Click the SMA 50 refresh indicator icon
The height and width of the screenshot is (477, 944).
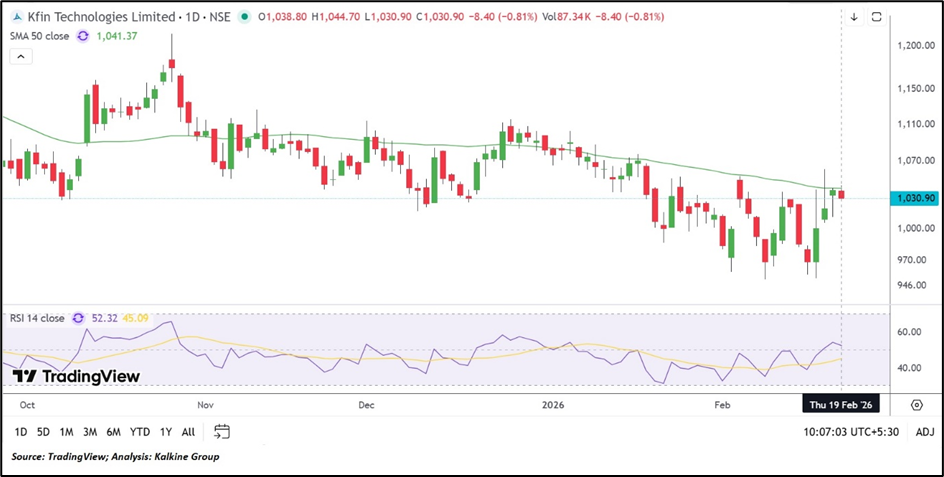[84, 36]
